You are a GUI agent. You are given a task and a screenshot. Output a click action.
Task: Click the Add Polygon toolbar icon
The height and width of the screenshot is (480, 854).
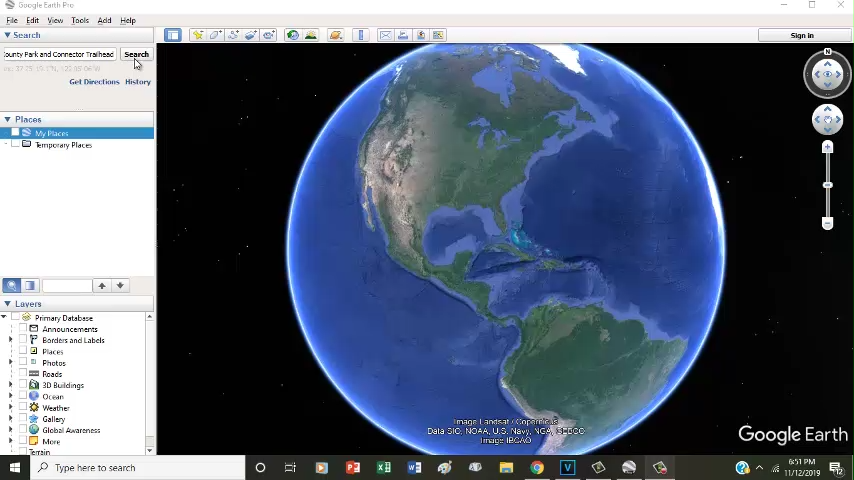click(x=215, y=35)
